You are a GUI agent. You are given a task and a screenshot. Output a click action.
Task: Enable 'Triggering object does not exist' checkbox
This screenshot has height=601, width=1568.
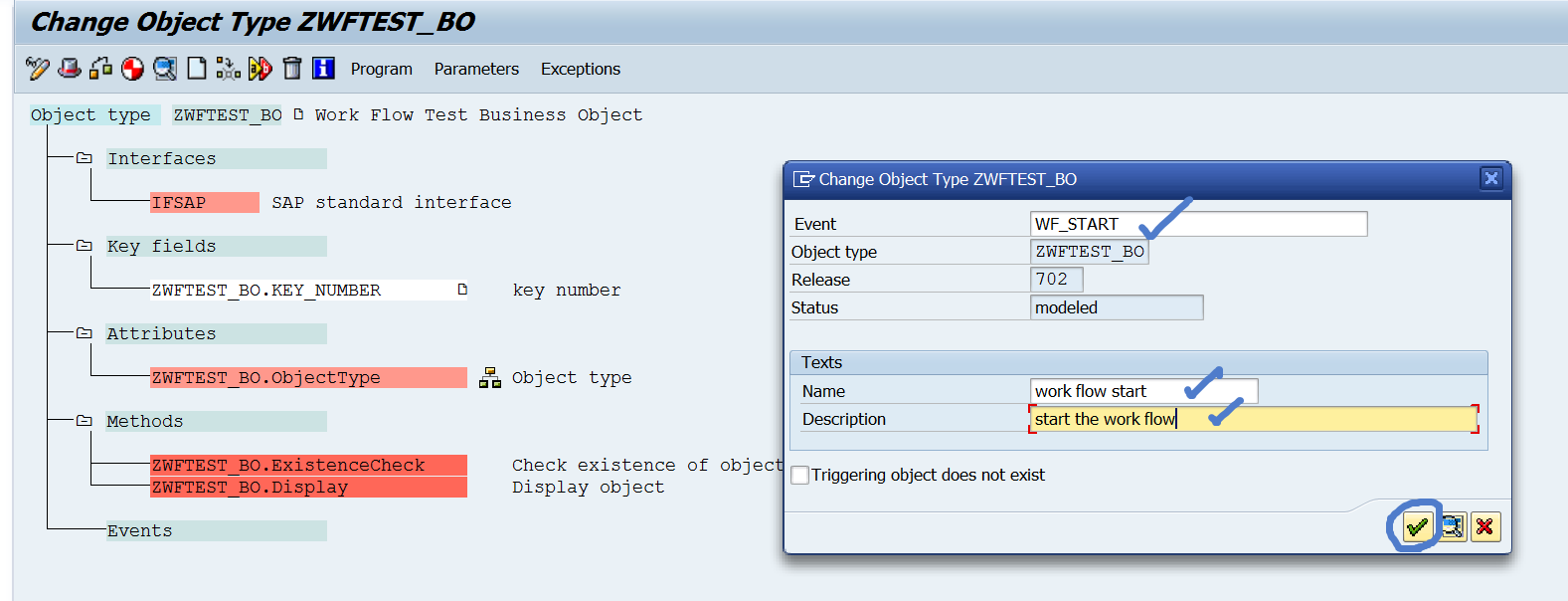[x=800, y=476]
